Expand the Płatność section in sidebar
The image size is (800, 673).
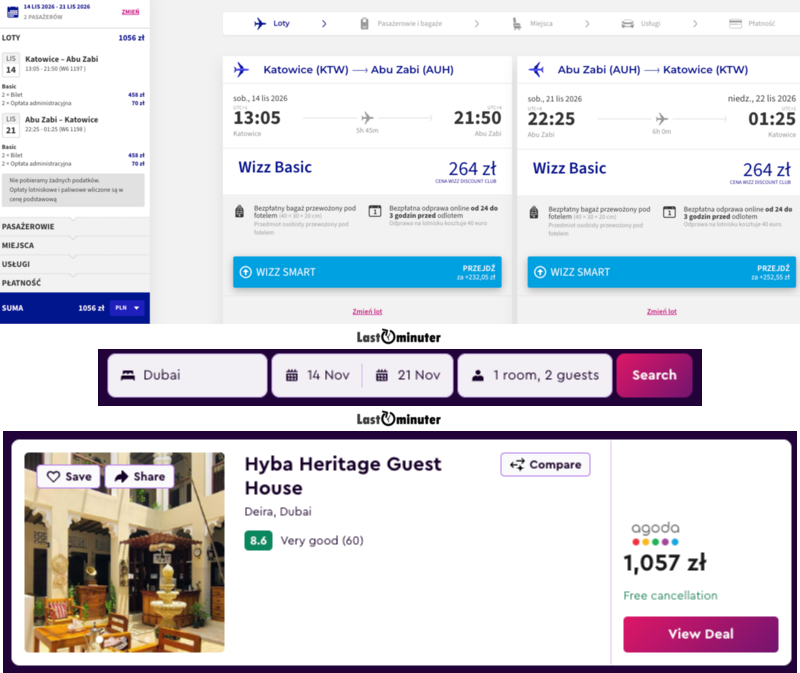pyautogui.click(x=74, y=281)
